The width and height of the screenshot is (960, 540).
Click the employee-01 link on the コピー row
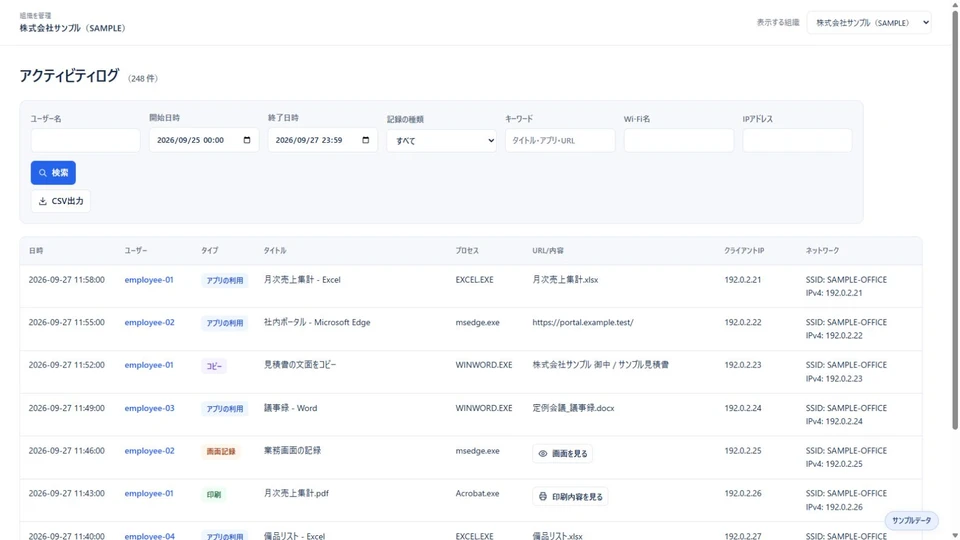(149, 366)
